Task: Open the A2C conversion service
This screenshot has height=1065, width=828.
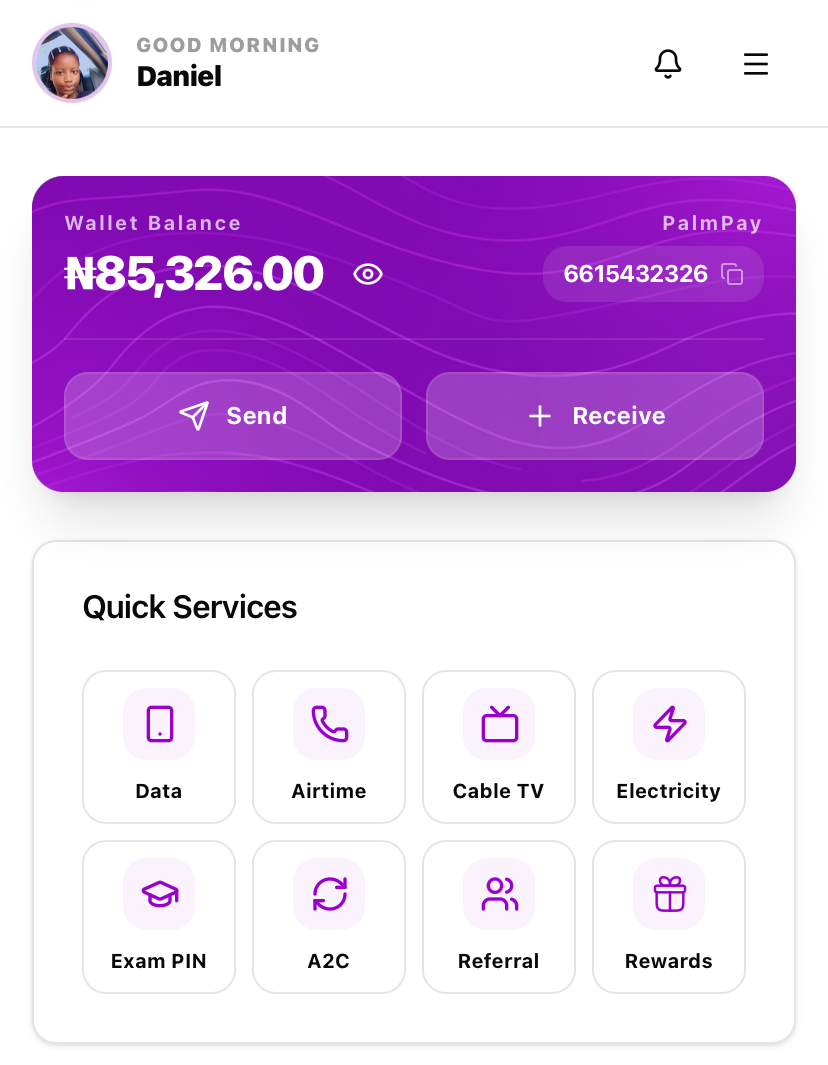Action: [x=329, y=916]
